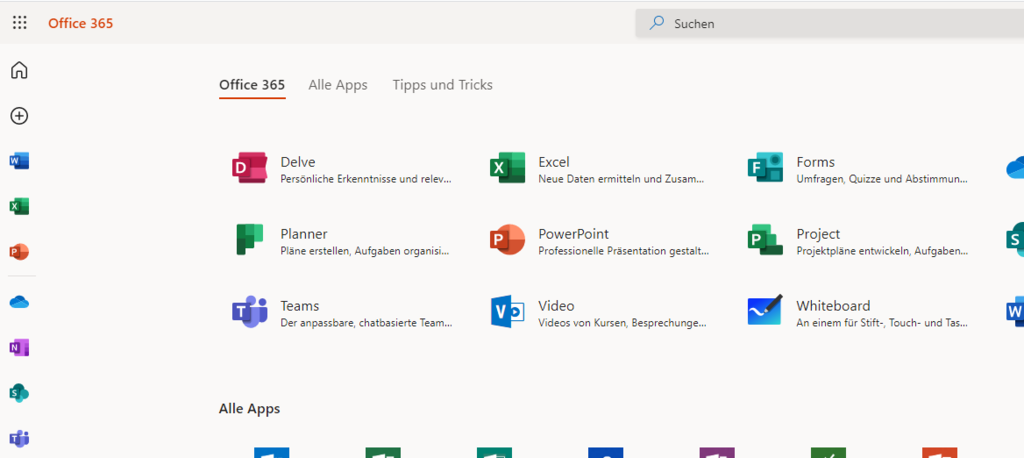This screenshot has height=458, width=1024.
Task: Click 'Professionelle Präsentation' PowerPoint description
Action: pos(624,251)
